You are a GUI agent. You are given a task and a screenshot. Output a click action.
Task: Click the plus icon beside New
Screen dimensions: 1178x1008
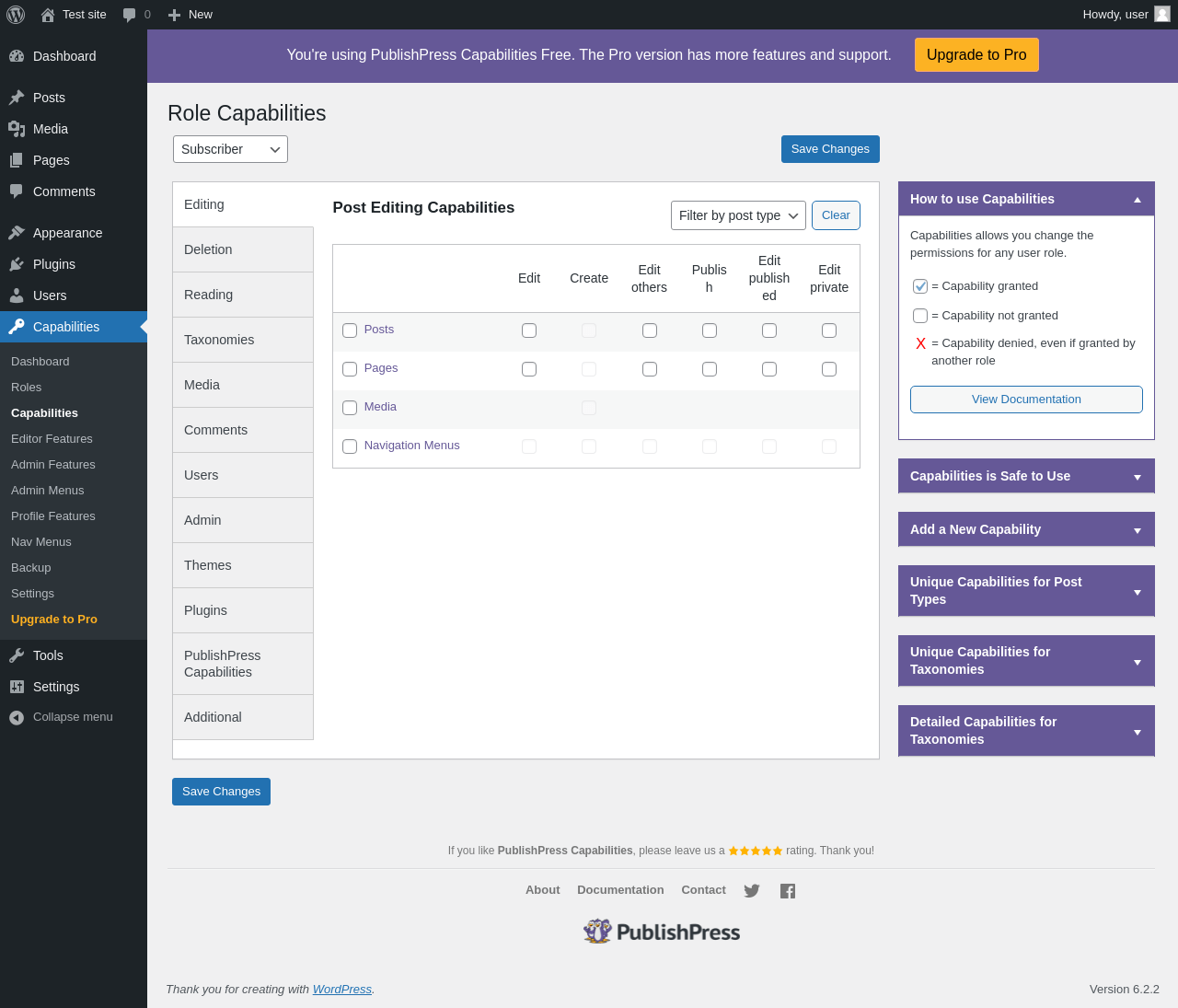click(174, 15)
